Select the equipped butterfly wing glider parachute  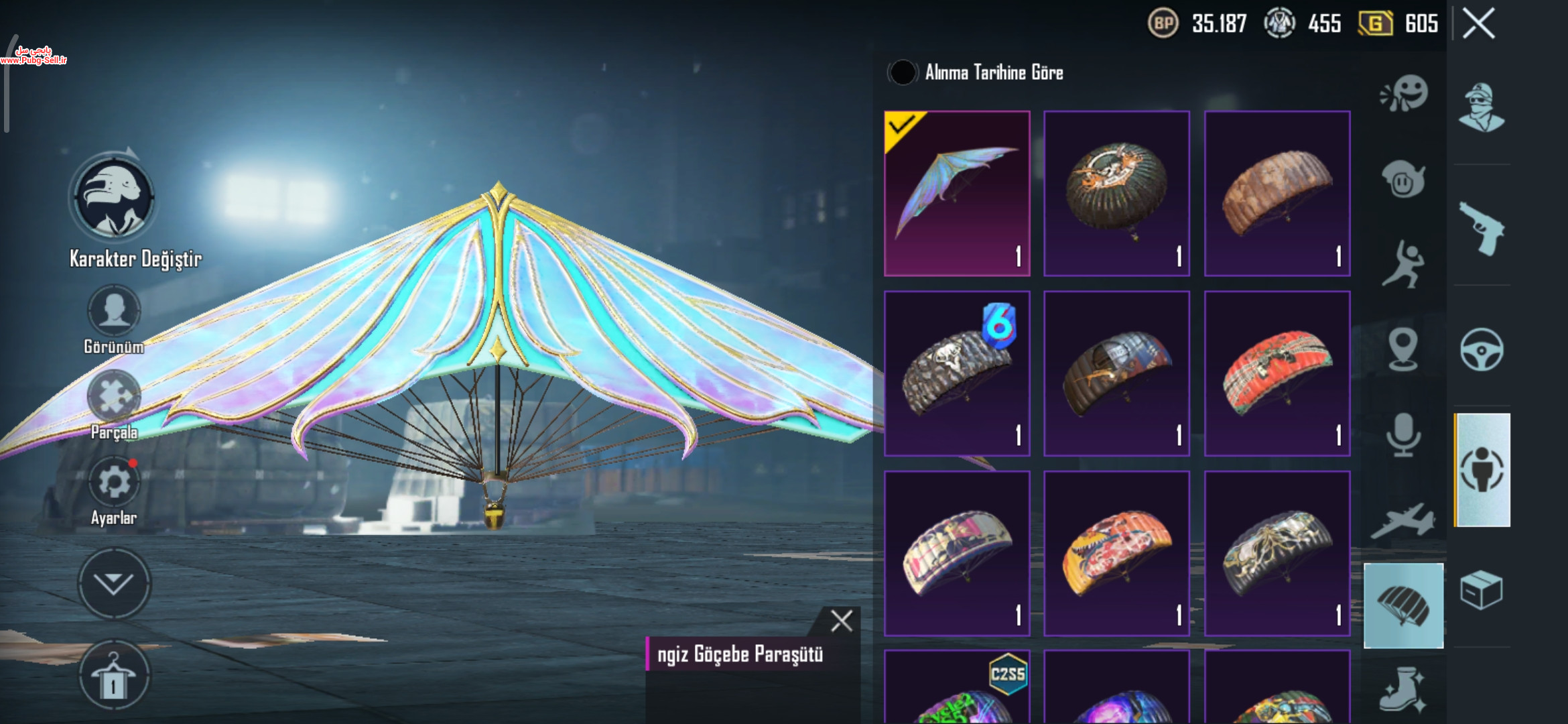pyautogui.click(x=957, y=193)
